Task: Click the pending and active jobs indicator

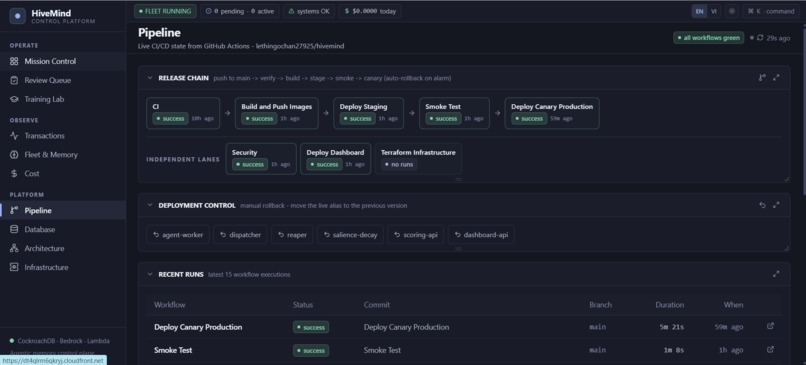Action: (240, 11)
